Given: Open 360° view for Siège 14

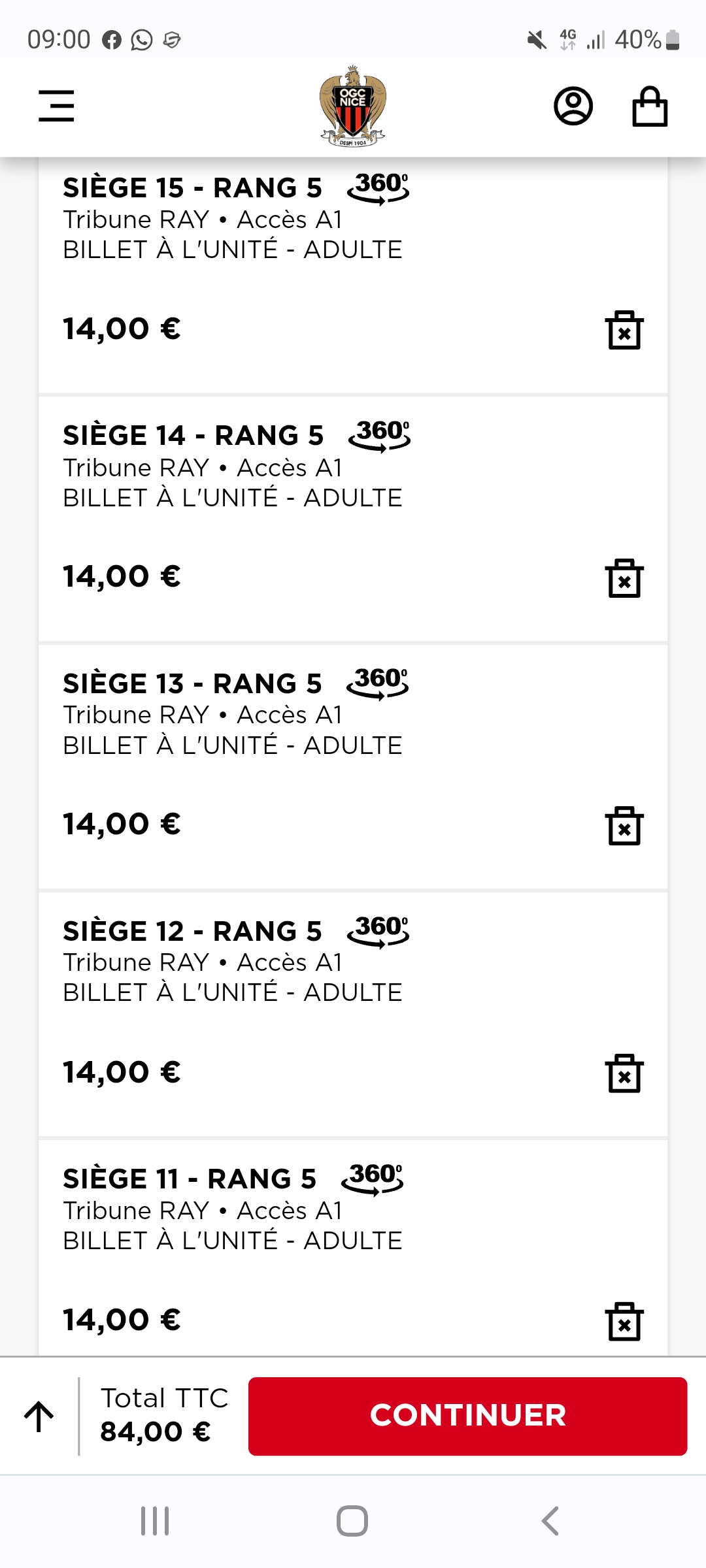Looking at the screenshot, I should click(380, 435).
